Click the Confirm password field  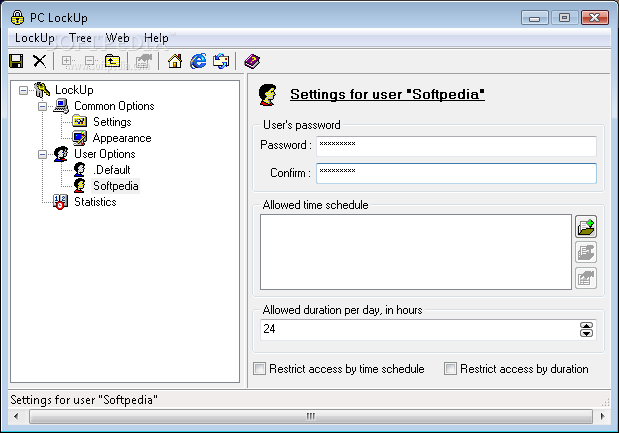(456, 173)
